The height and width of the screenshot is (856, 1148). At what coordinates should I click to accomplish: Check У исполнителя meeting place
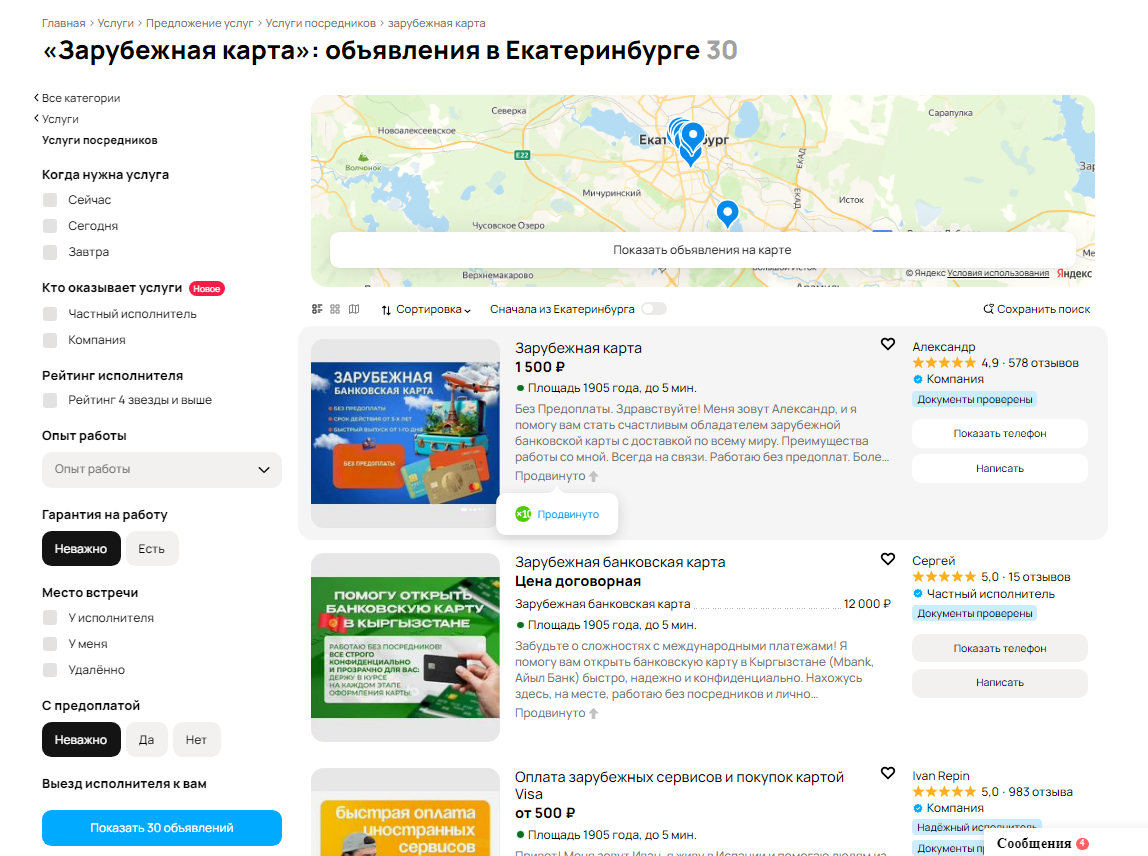click(50, 618)
